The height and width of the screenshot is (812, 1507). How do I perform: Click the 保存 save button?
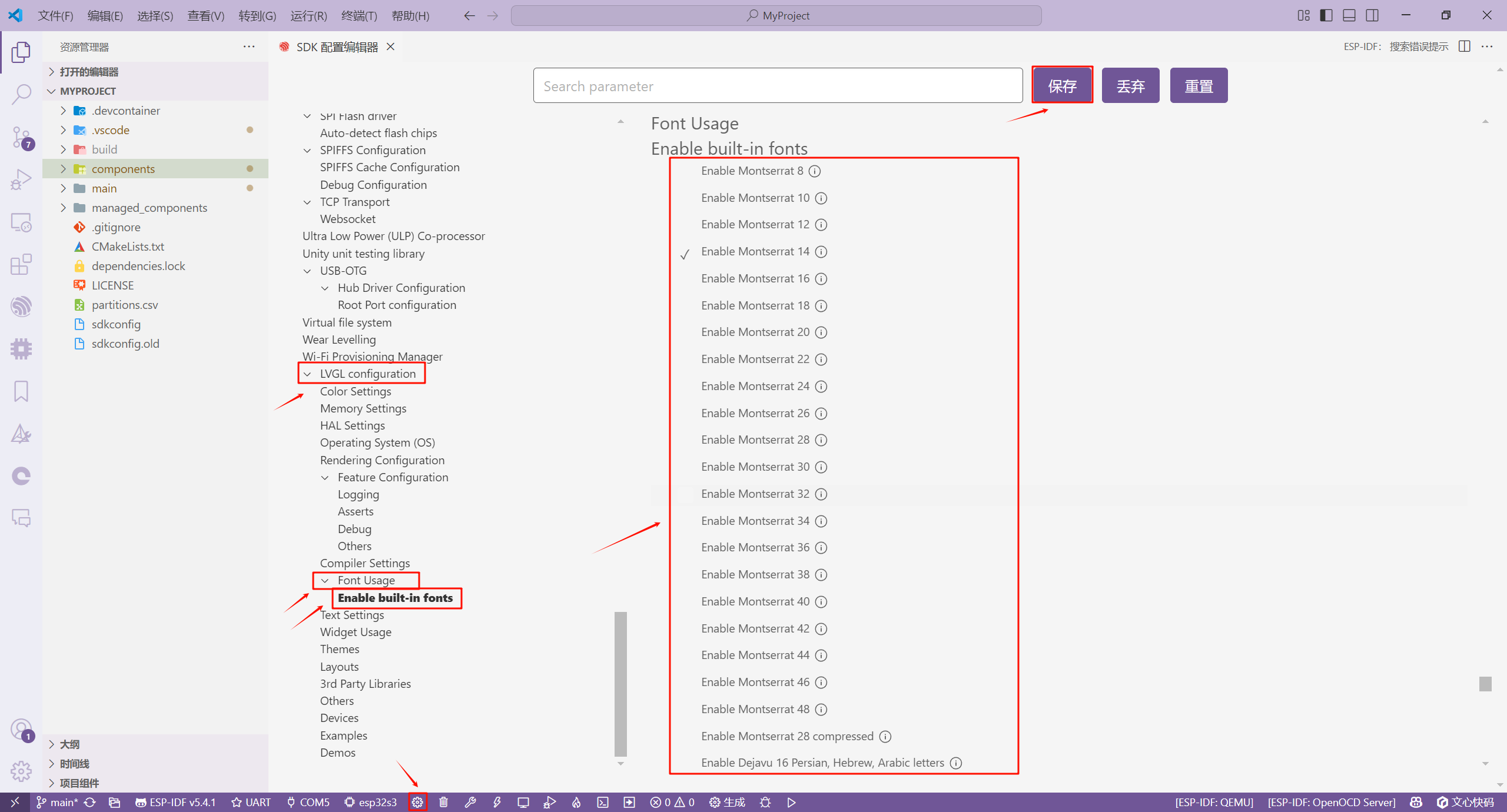(1062, 86)
